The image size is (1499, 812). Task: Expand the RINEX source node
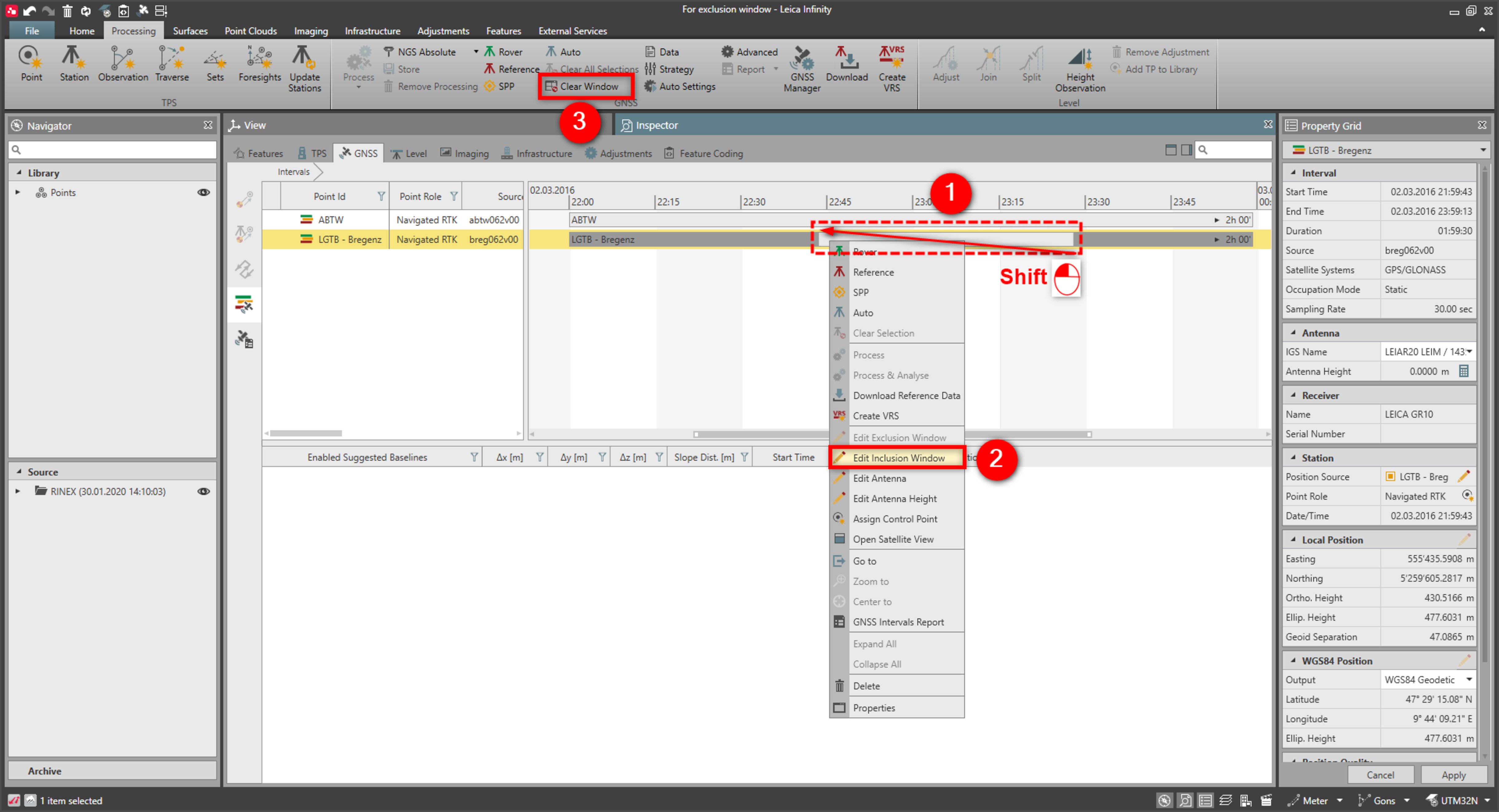(18, 491)
